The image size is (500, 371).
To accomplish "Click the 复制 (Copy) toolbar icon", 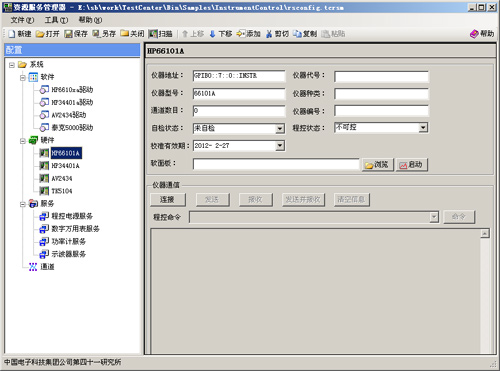I will [x=297, y=34].
